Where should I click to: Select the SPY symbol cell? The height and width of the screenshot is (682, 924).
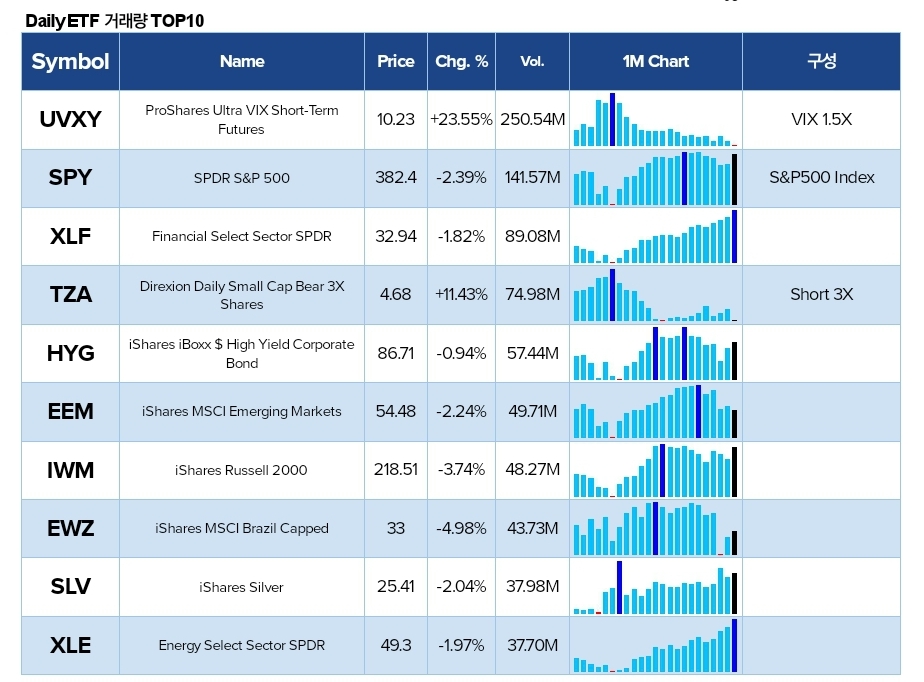click(70, 177)
